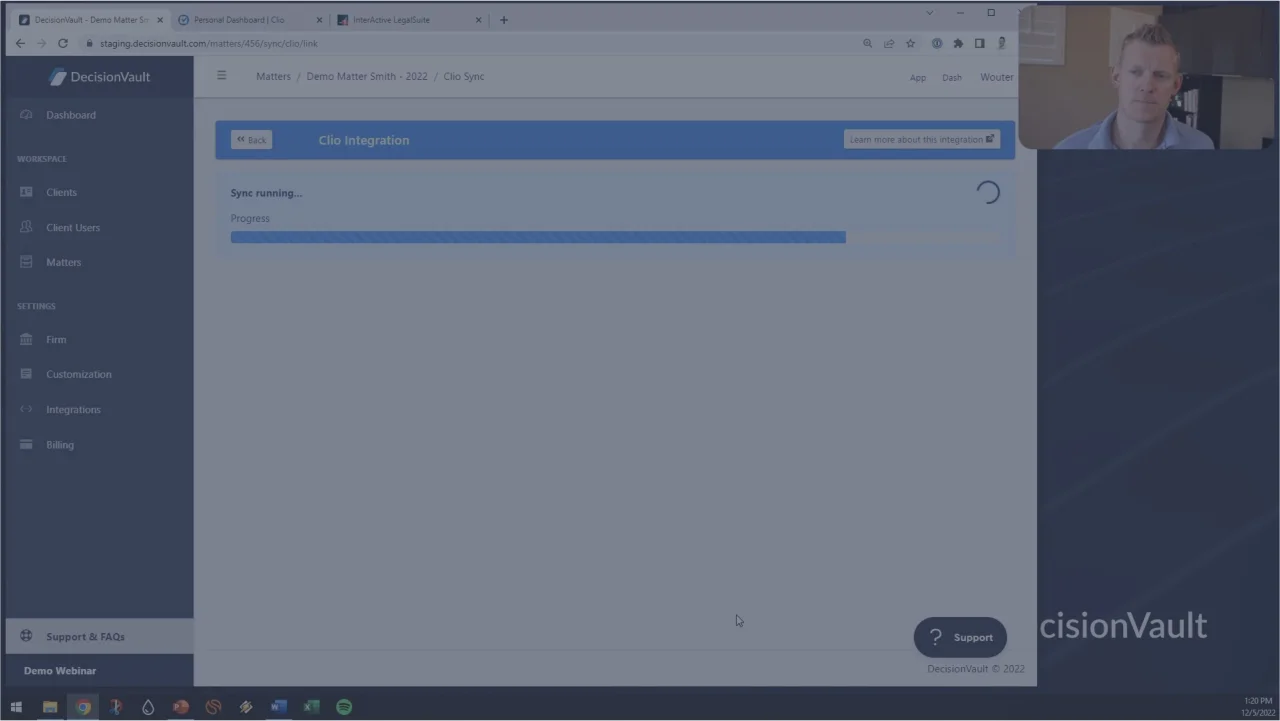Reload the current page

coord(63,43)
